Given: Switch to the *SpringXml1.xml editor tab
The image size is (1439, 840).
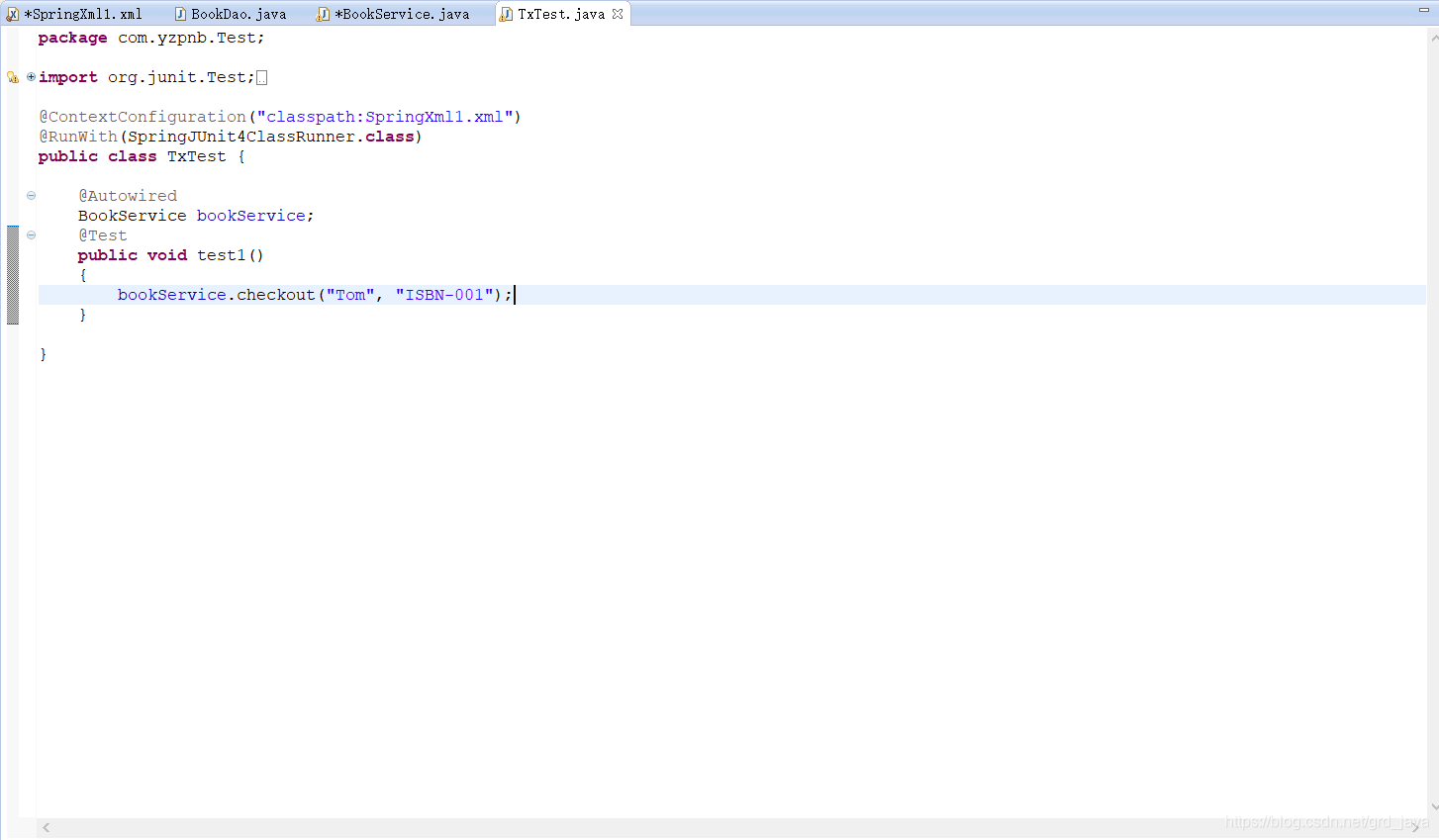Looking at the screenshot, I should (x=75, y=14).
